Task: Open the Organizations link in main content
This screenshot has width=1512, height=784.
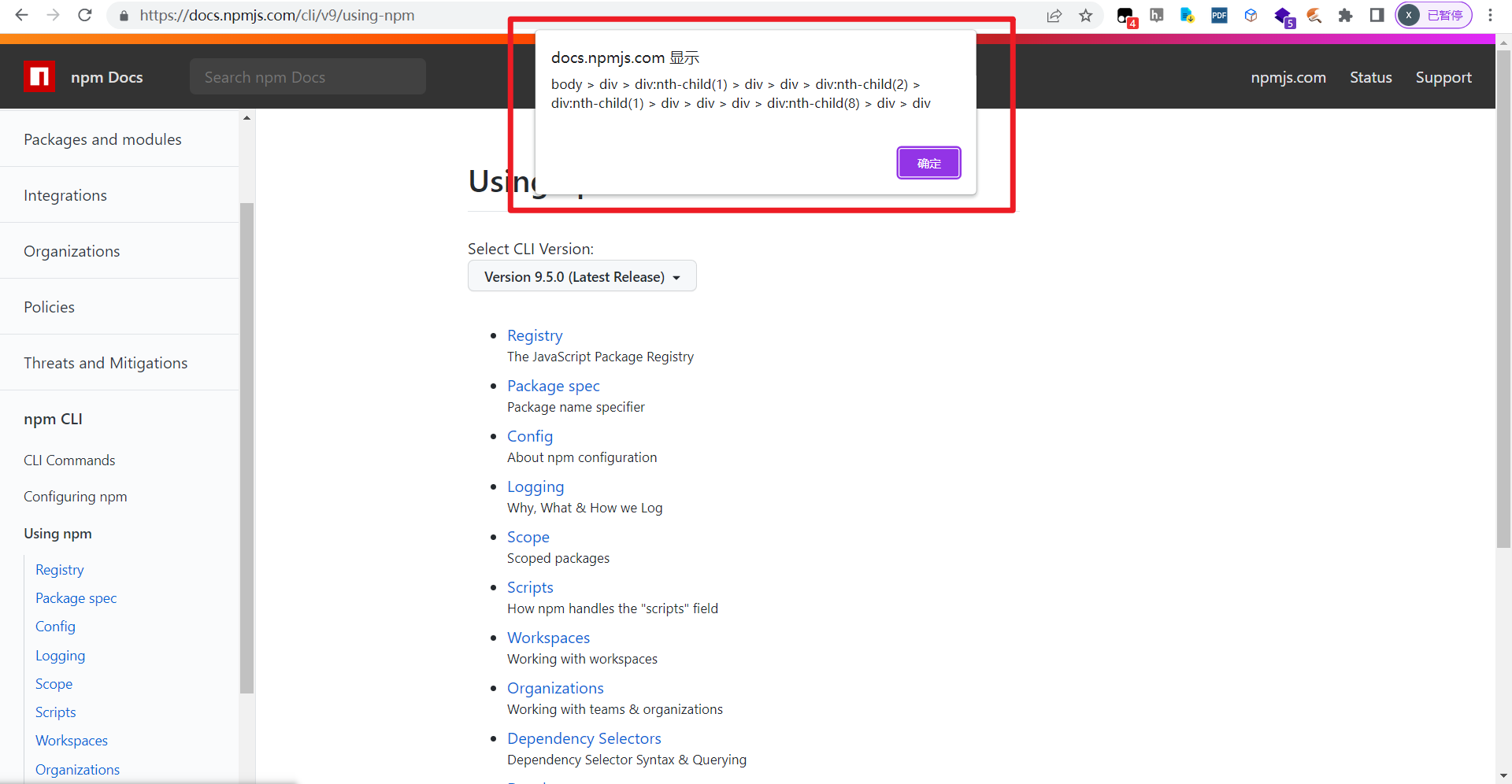Action: [555, 688]
